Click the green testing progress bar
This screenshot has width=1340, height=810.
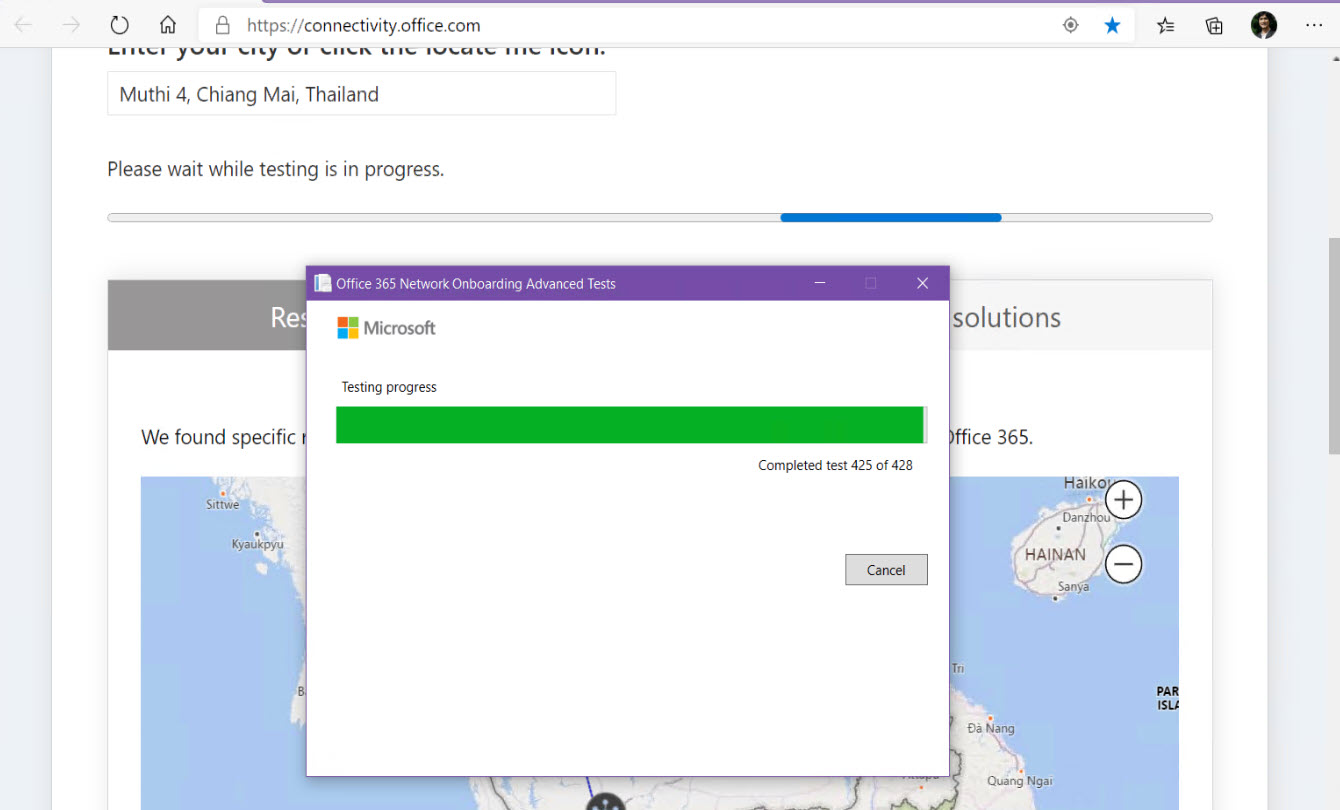[x=629, y=425]
